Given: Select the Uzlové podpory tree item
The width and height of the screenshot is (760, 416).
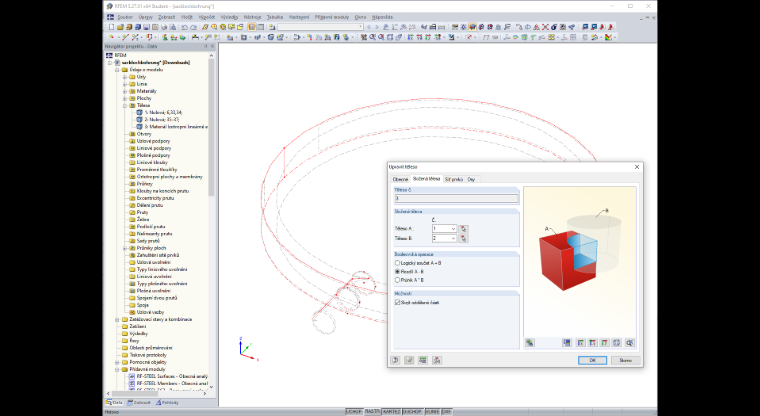Looking at the screenshot, I should [x=153, y=141].
